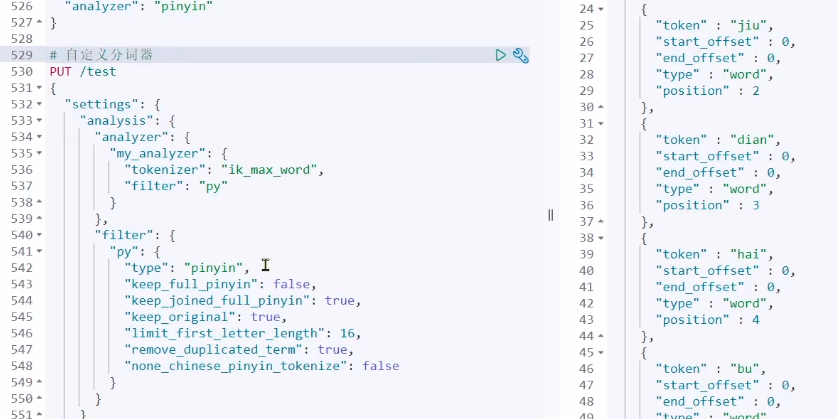The image size is (837, 419).
Task: Click the "none_chinese_pinyin_tokenize" key
Action: click(x=236, y=366)
